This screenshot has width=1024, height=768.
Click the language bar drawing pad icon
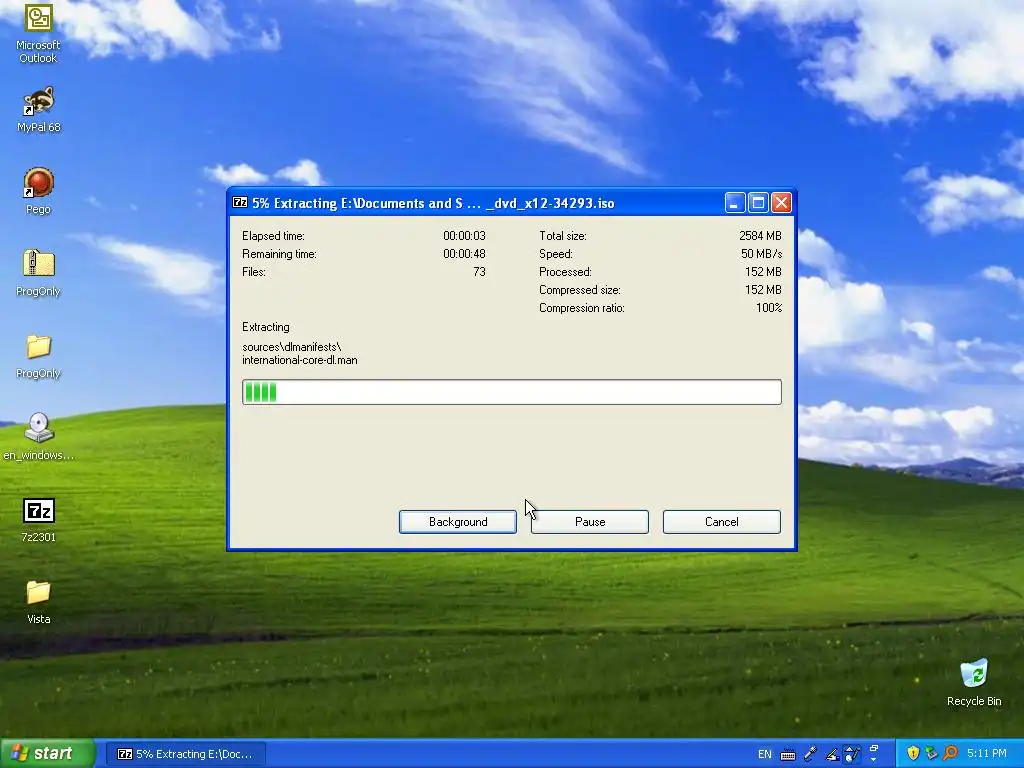coord(852,754)
